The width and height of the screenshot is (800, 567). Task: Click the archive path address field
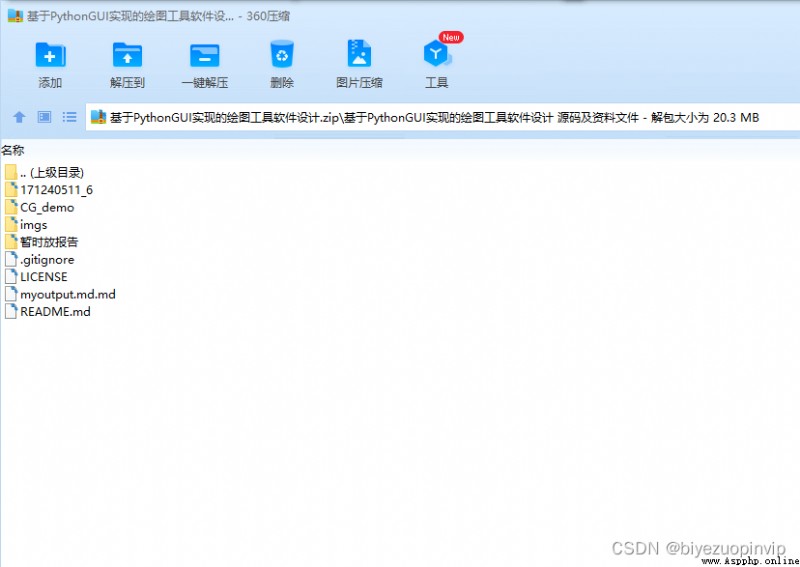pos(442,117)
